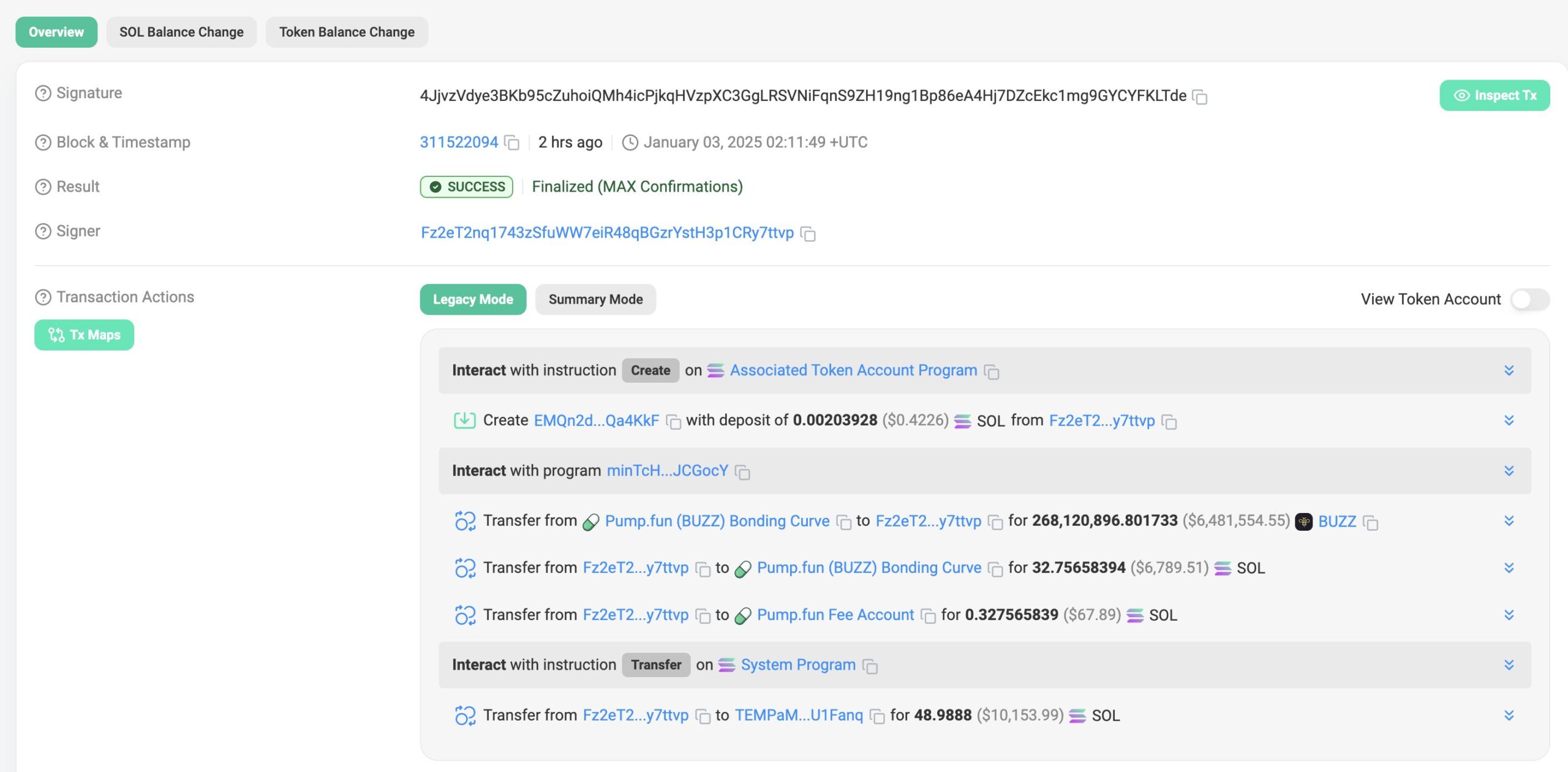Switch to SOL Balance Change tab
This screenshot has height=772, width=1568.
181,32
